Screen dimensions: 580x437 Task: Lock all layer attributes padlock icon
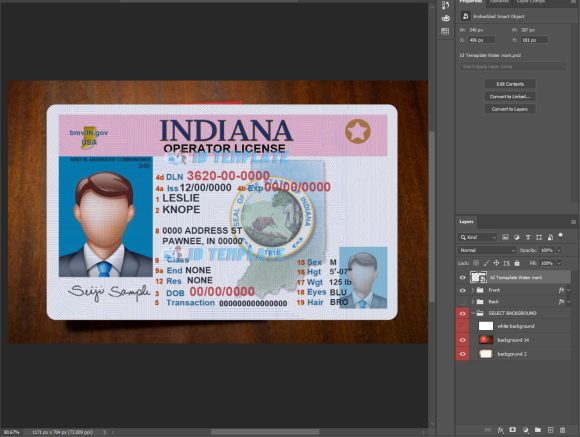[517, 263]
